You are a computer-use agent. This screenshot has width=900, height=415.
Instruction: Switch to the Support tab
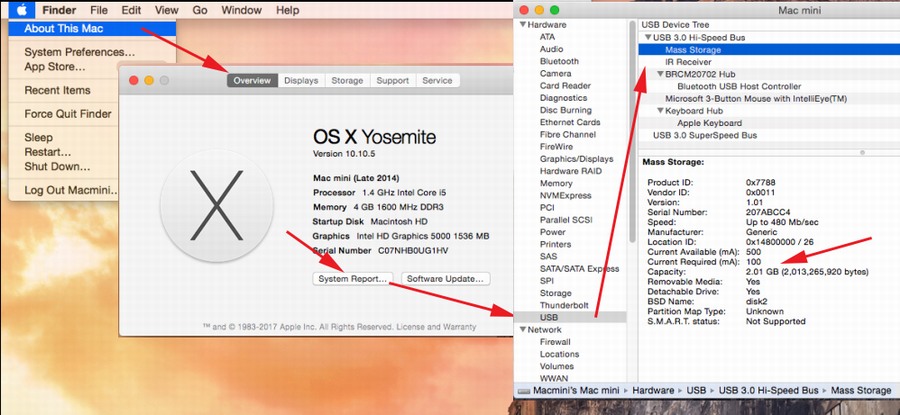pos(393,80)
